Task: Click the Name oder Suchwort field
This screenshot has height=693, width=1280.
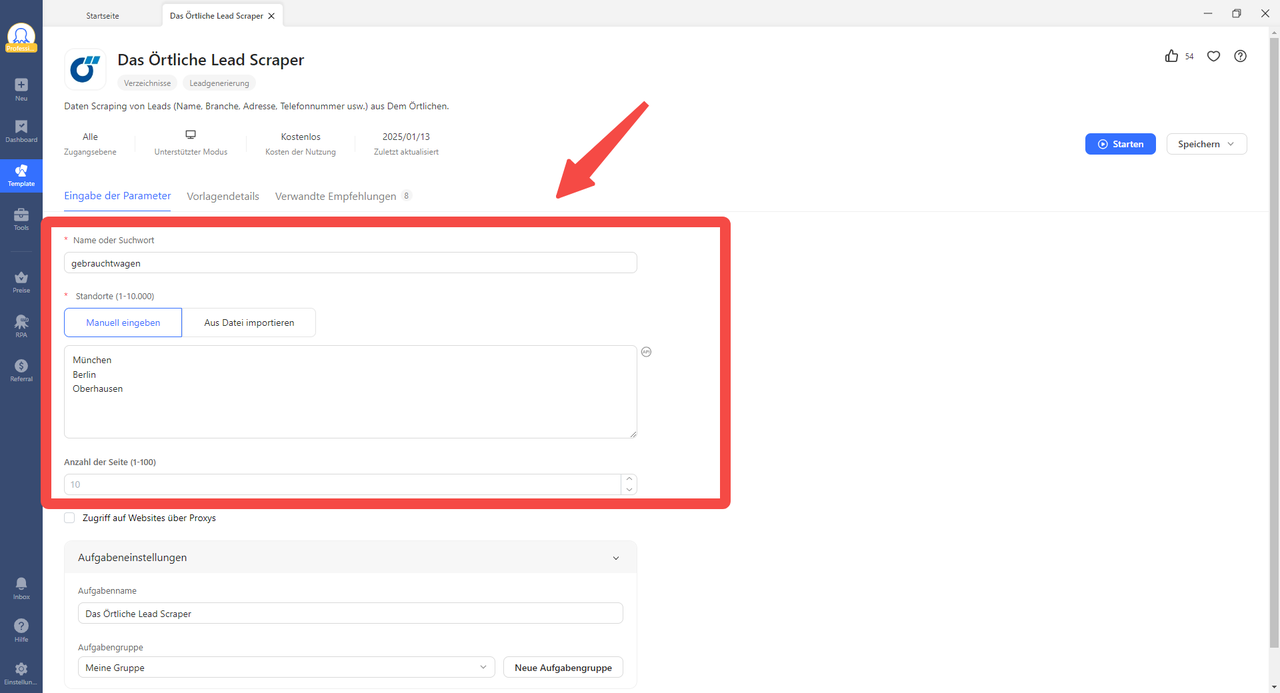Action: pos(350,262)
